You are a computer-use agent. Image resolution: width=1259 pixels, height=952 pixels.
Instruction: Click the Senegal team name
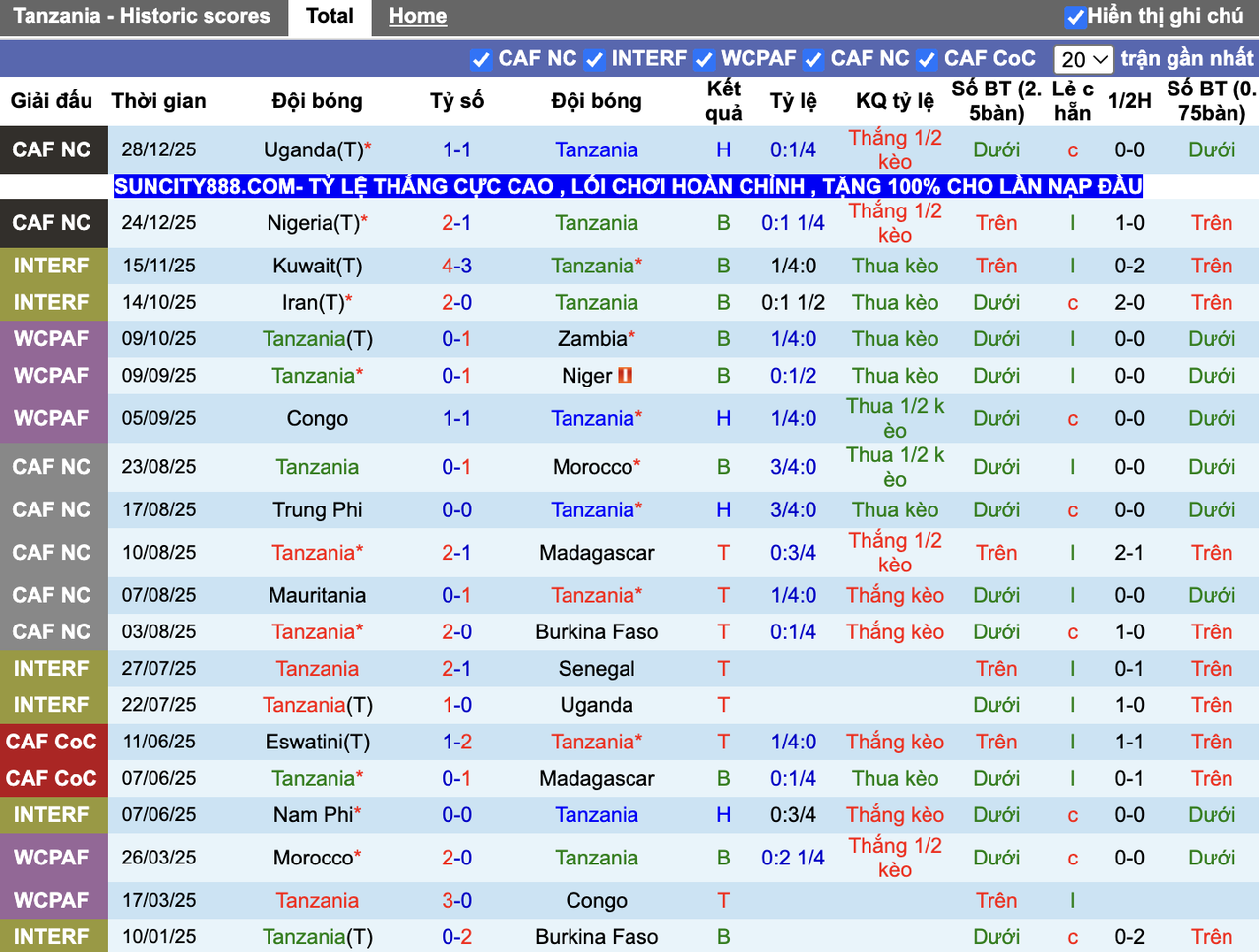[x=597, y=669]
